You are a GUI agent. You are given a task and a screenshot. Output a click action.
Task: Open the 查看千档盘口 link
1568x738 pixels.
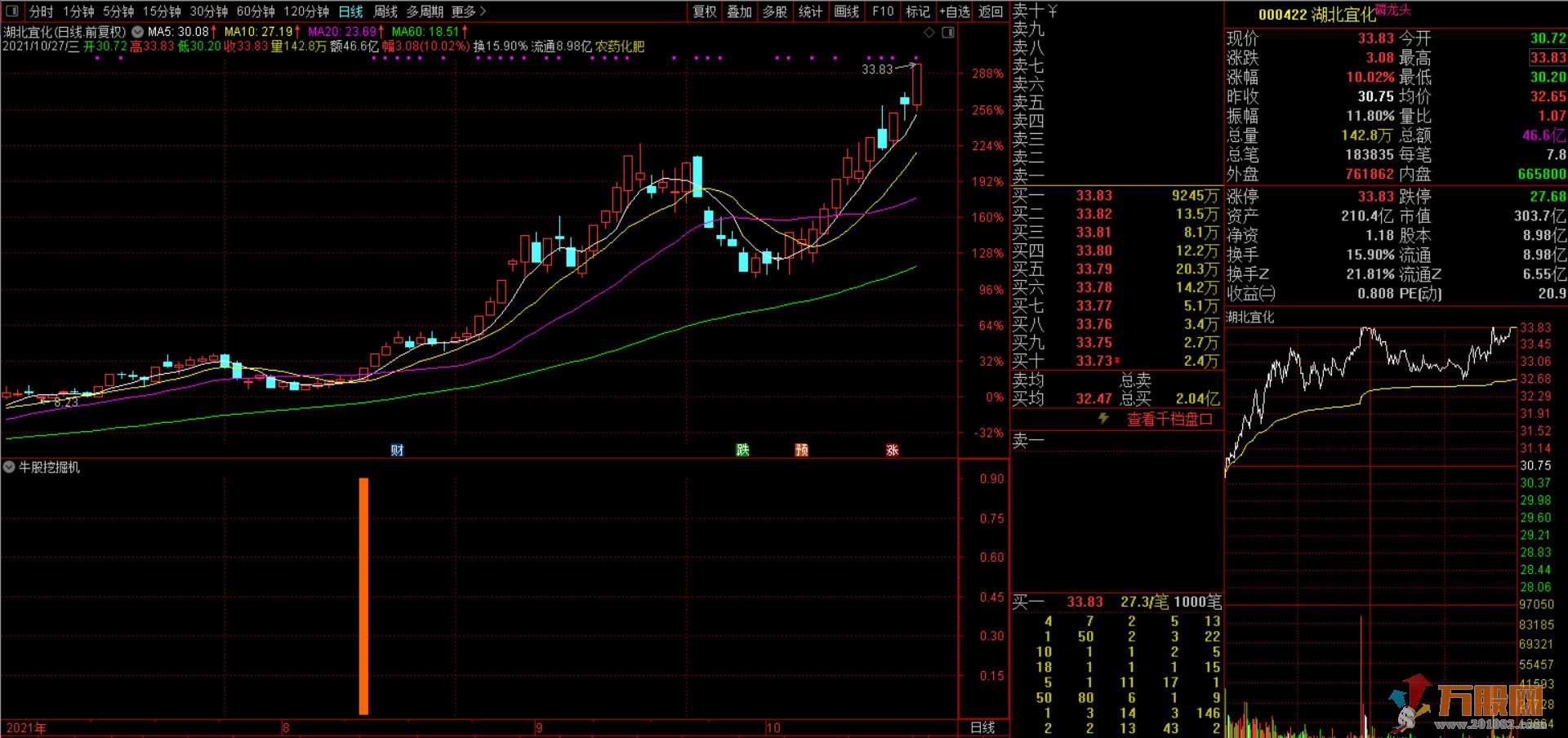click(x=1169, y=419)
